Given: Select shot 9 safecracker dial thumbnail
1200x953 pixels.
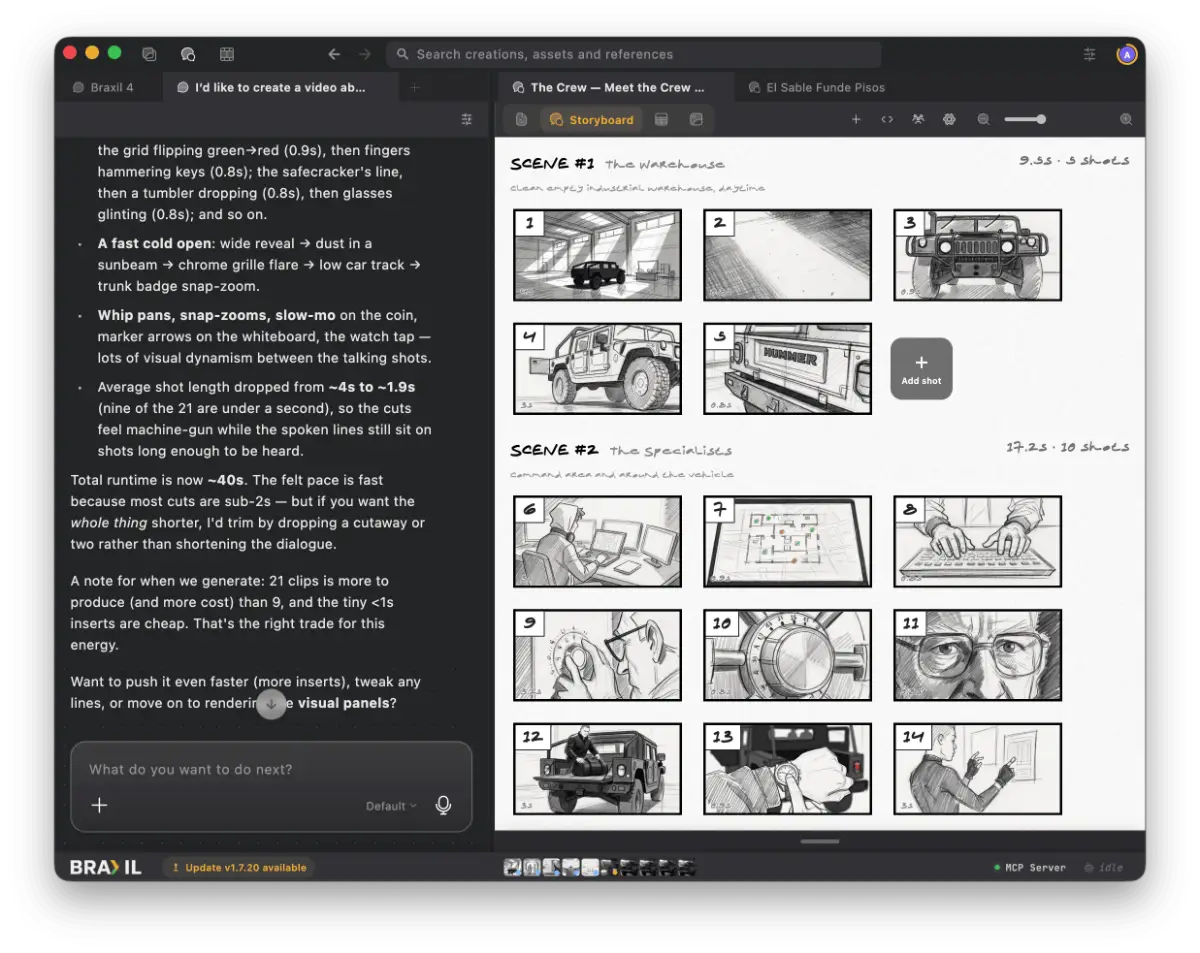Looking at the screenshot, I should click(x=597, y=655).
